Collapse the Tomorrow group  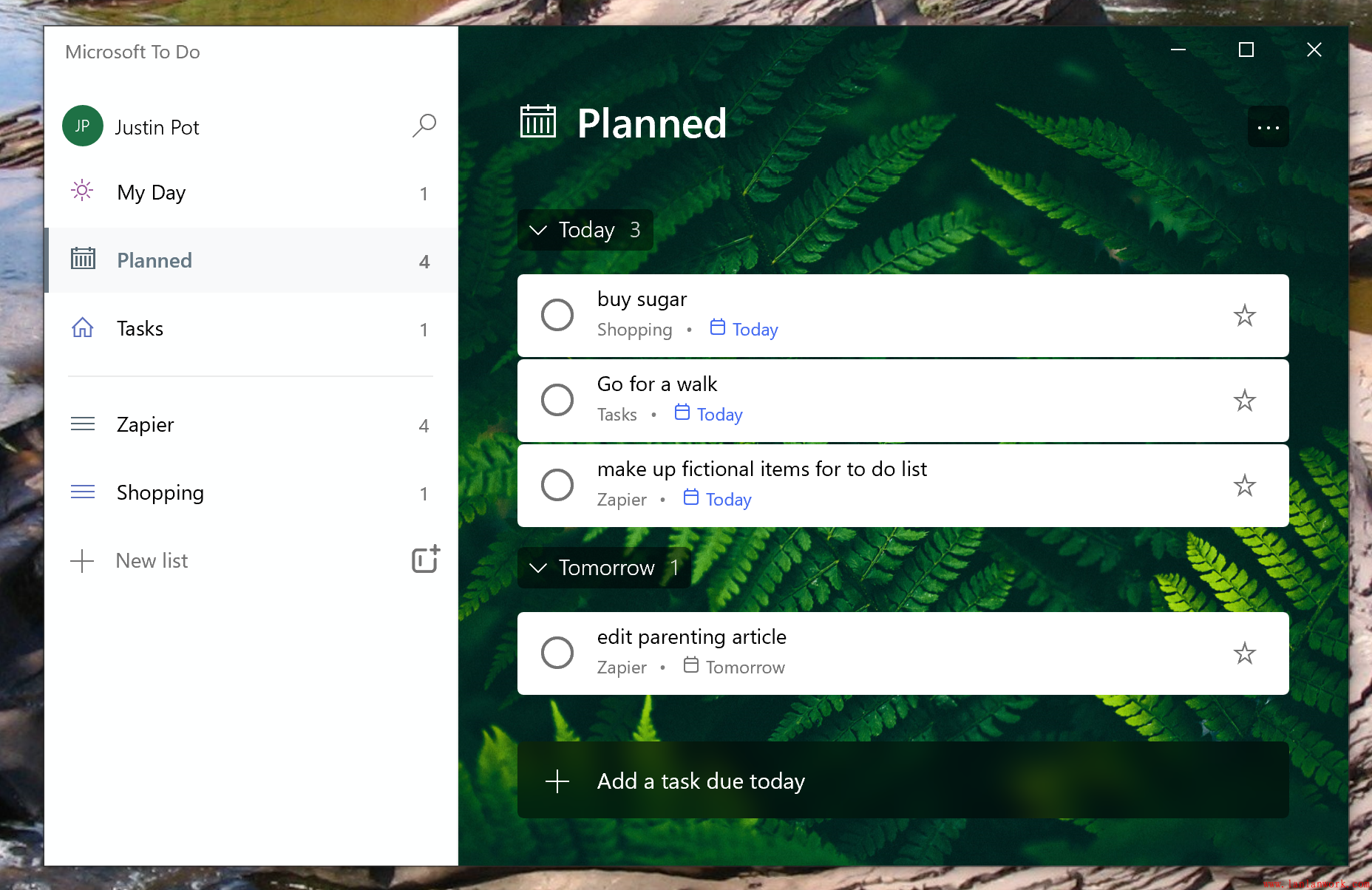(539, 568)
